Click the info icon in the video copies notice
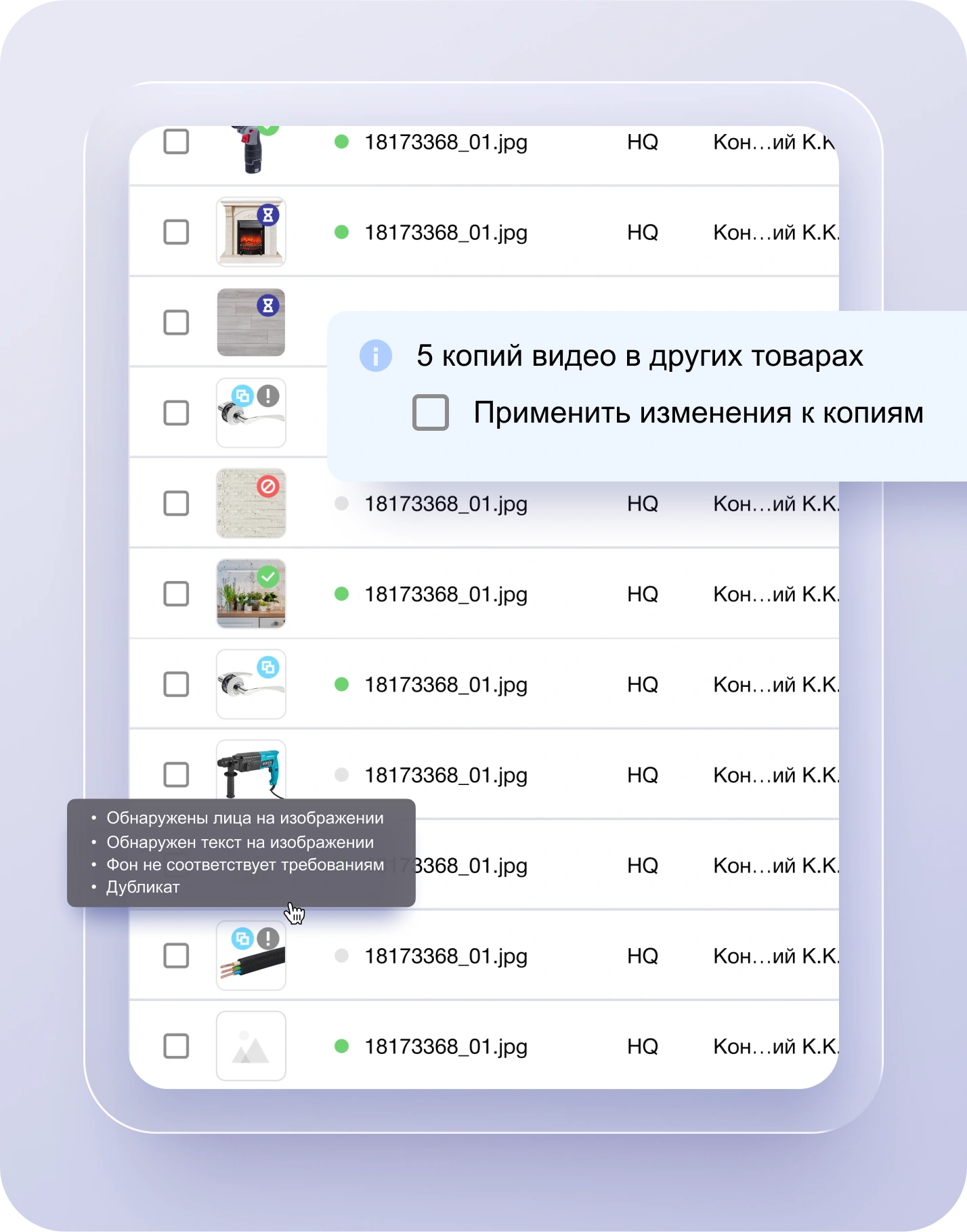This screenshot has height=1232, width=967. (375, 356)
